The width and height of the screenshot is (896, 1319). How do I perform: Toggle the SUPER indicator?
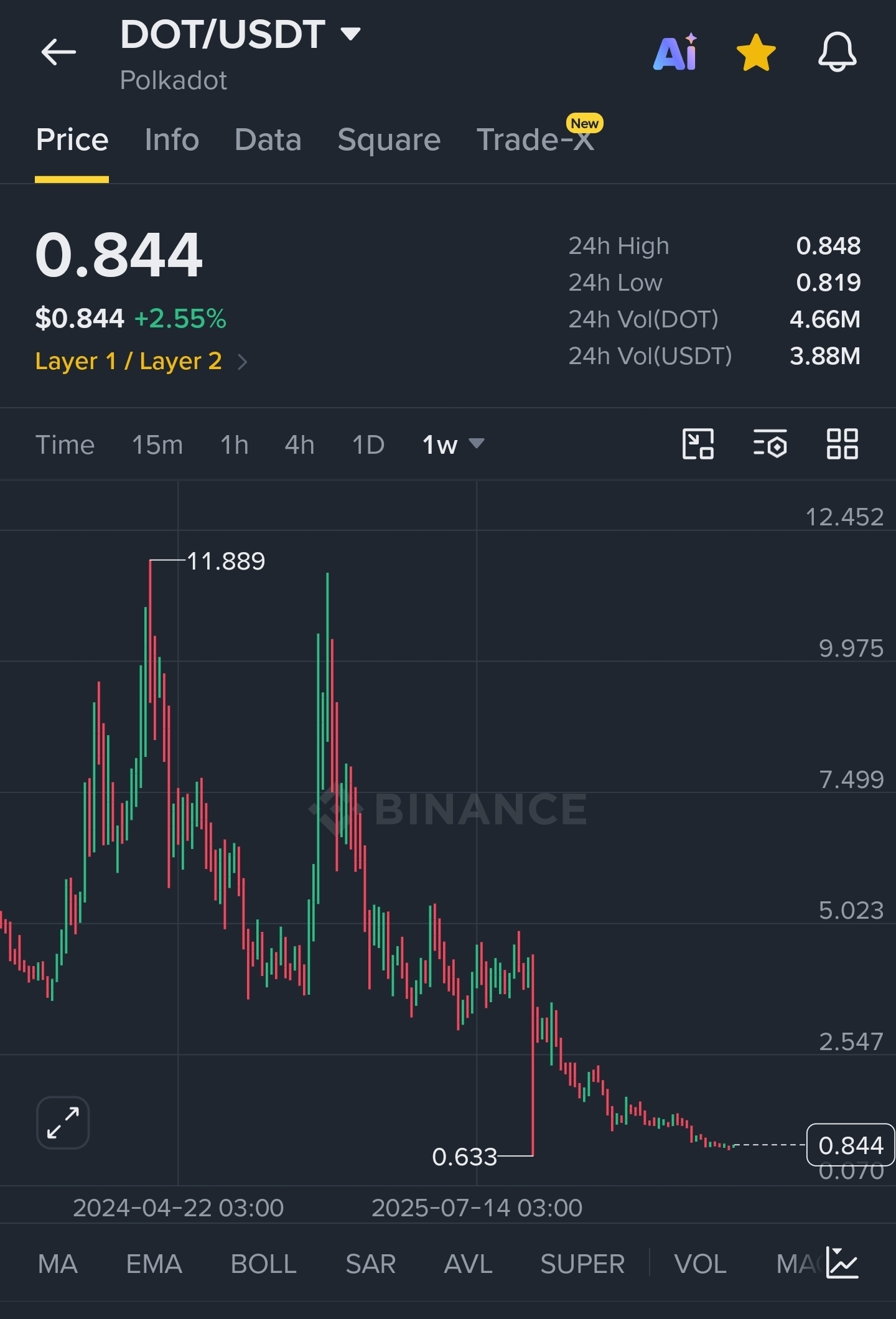point(582,1264)
